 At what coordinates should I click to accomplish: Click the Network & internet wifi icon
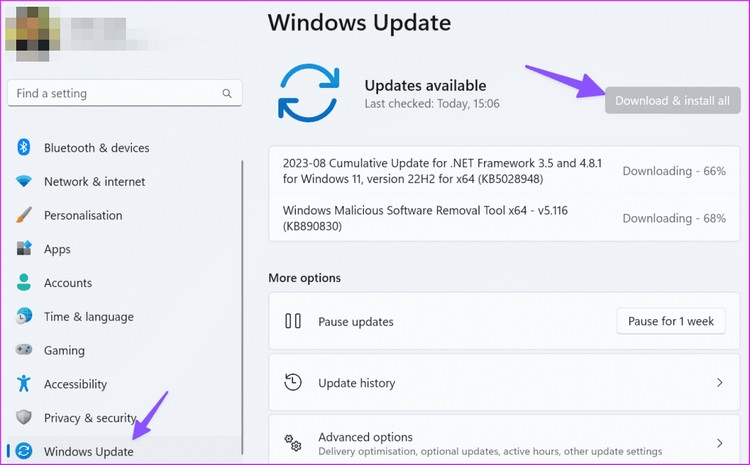tap(23, 181)
